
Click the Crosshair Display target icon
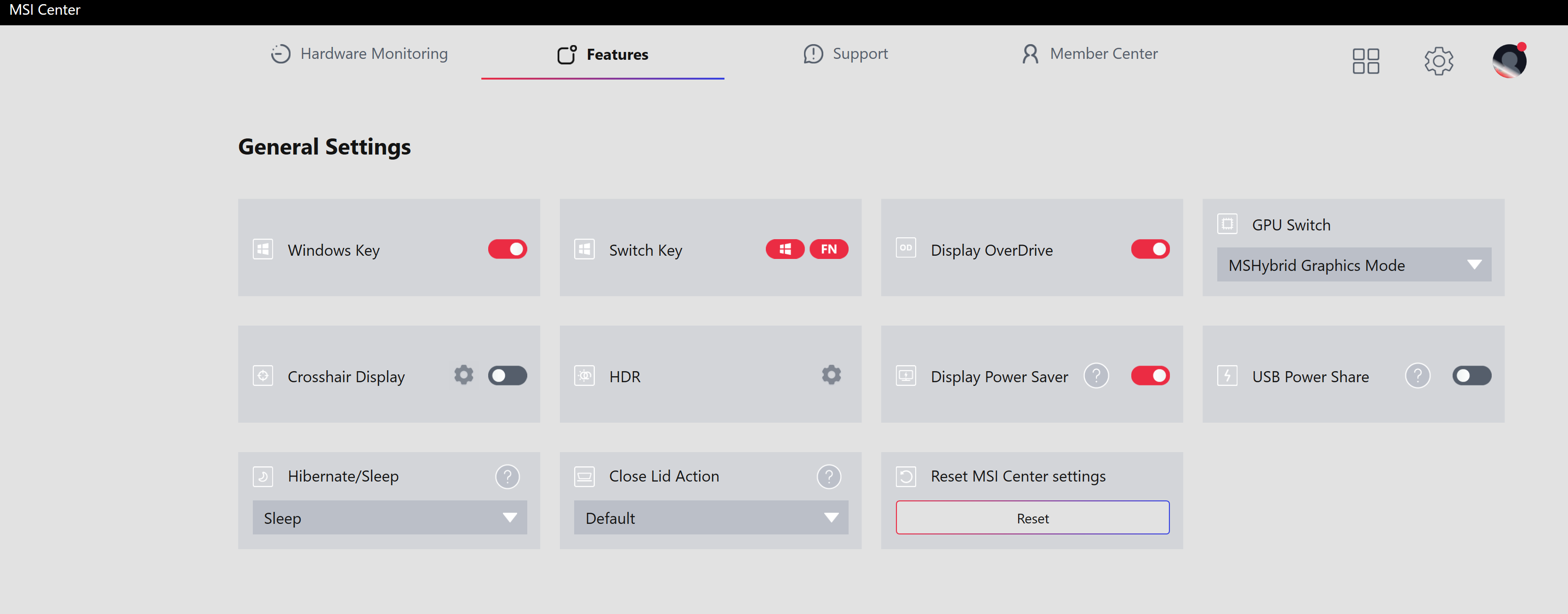[263, 375]
